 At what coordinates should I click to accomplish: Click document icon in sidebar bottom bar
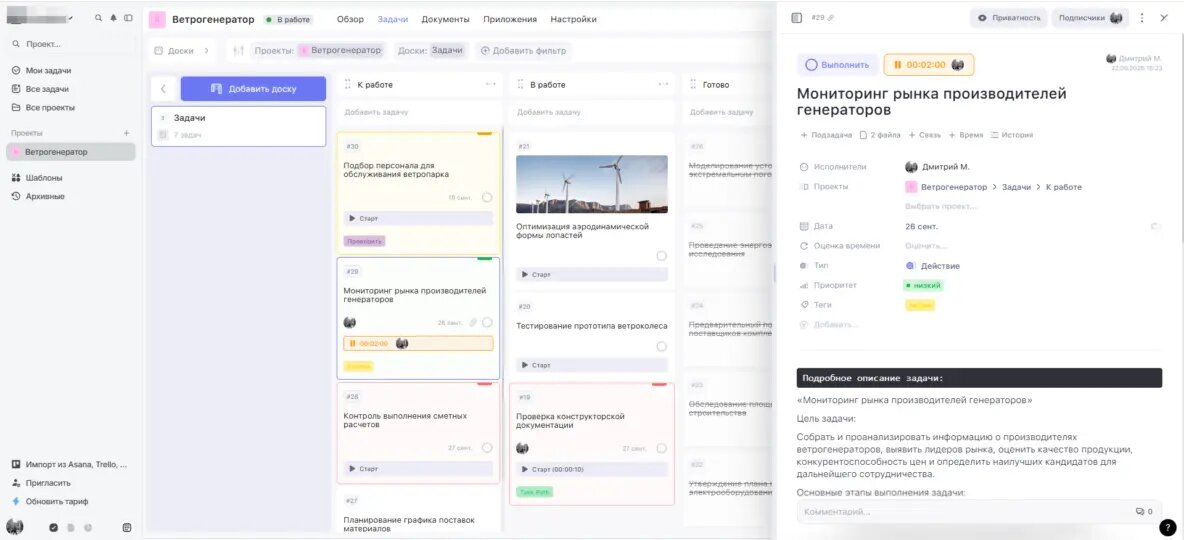tap(71, 528)
